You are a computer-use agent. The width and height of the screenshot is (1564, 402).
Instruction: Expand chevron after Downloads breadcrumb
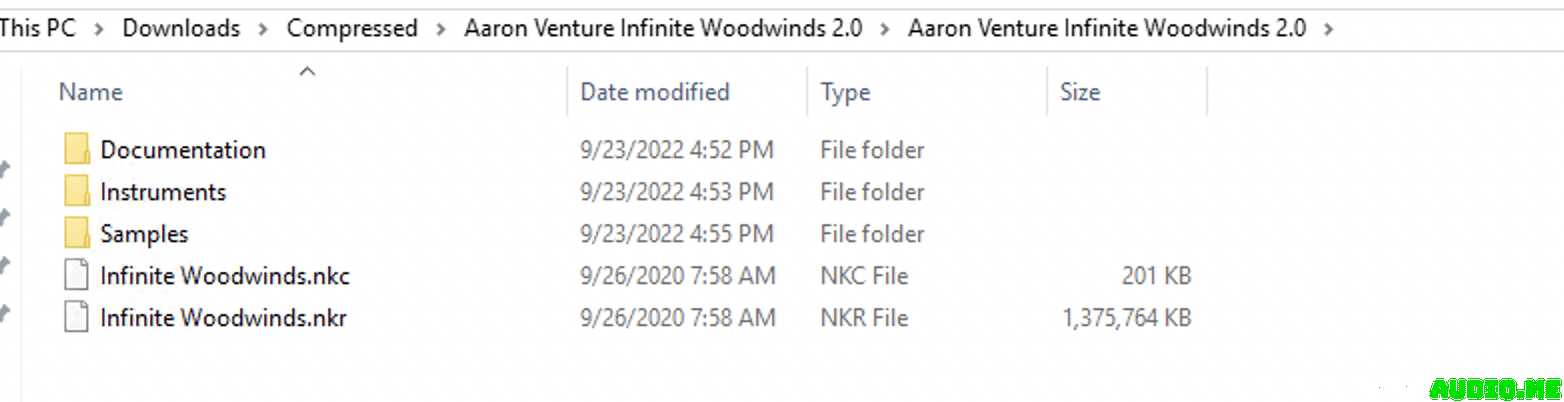click(x=263, y=29)
